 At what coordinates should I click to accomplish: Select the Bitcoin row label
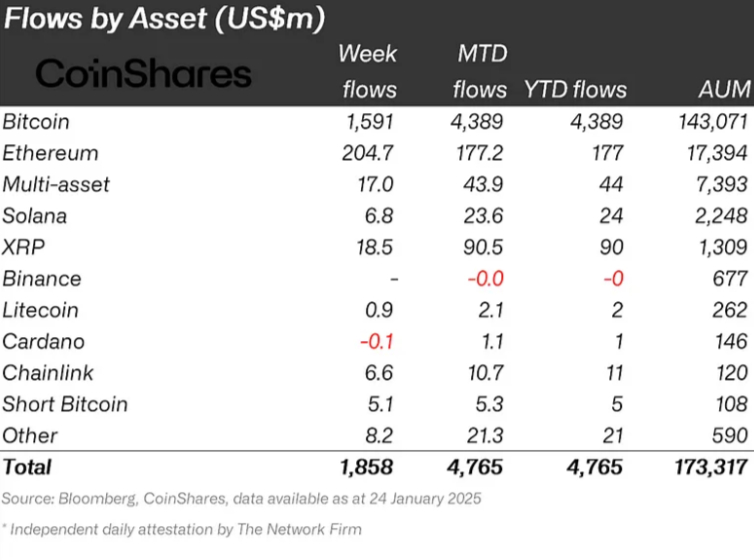pyautogui.click(x=36, y=121)
